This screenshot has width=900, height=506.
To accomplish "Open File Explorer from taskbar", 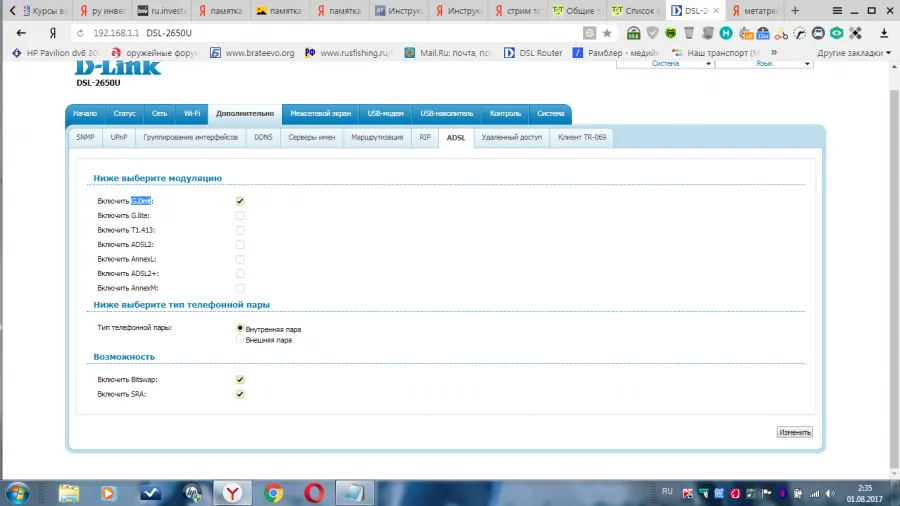I will [x=69, y=493].
